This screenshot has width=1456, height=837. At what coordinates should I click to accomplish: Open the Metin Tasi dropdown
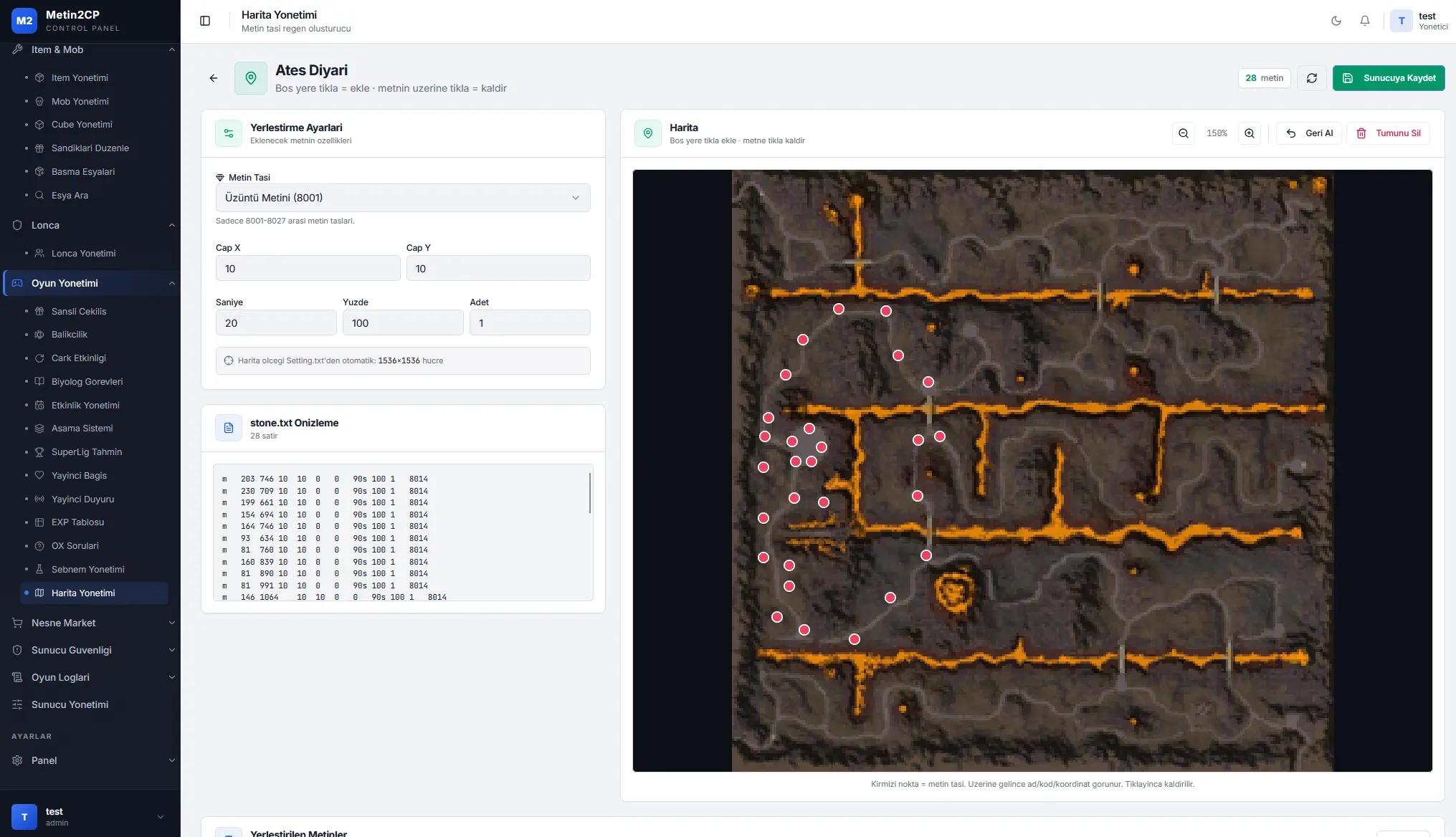click(403, 198)
